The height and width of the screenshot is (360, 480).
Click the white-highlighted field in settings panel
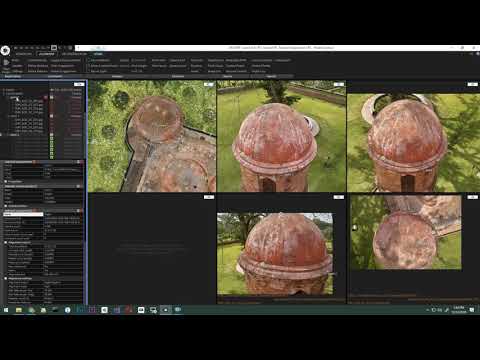[23, 214]
